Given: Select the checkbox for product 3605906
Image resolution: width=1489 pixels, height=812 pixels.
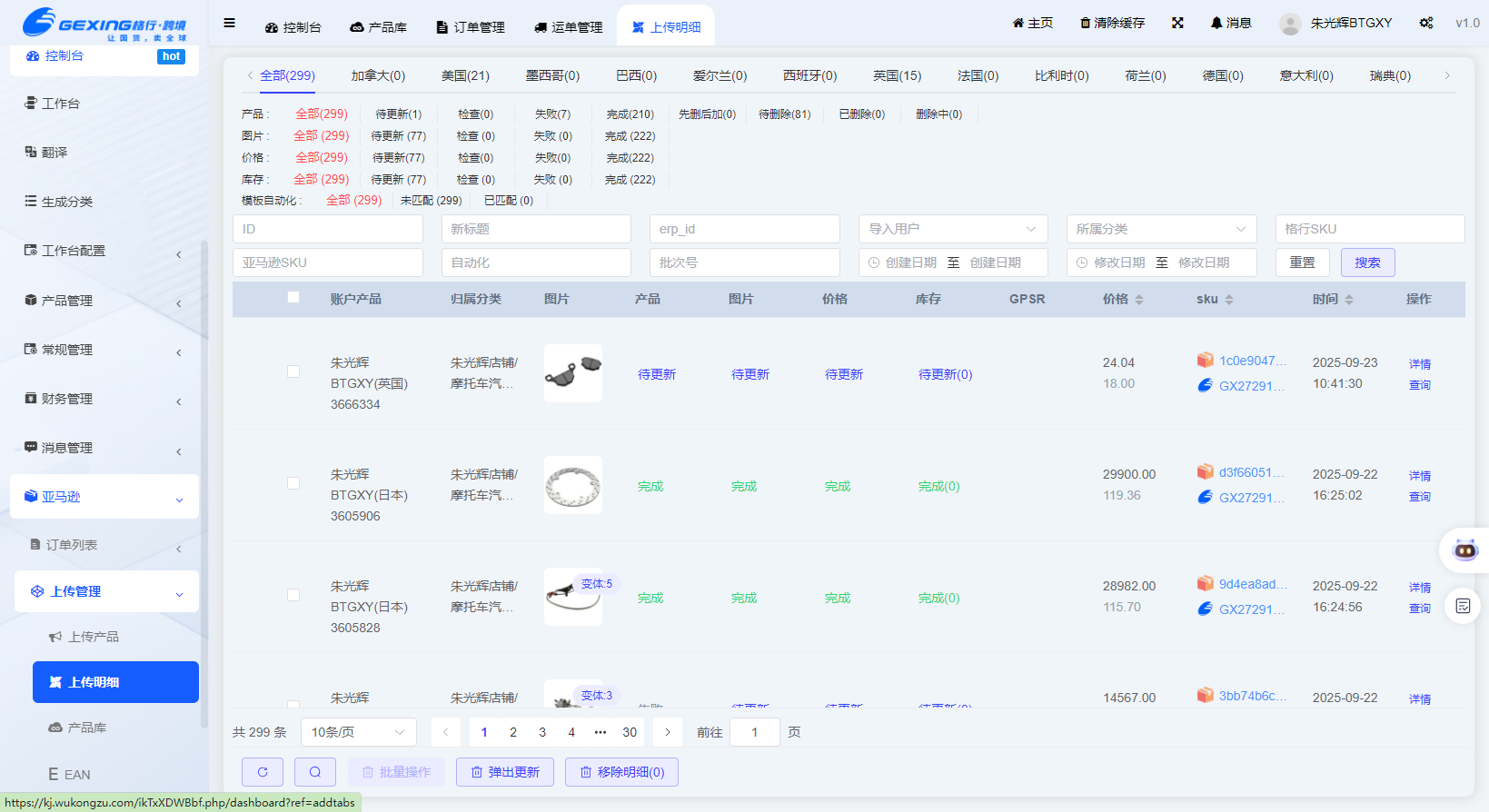Looking at the screenshot, I should [x=293, y=483].
